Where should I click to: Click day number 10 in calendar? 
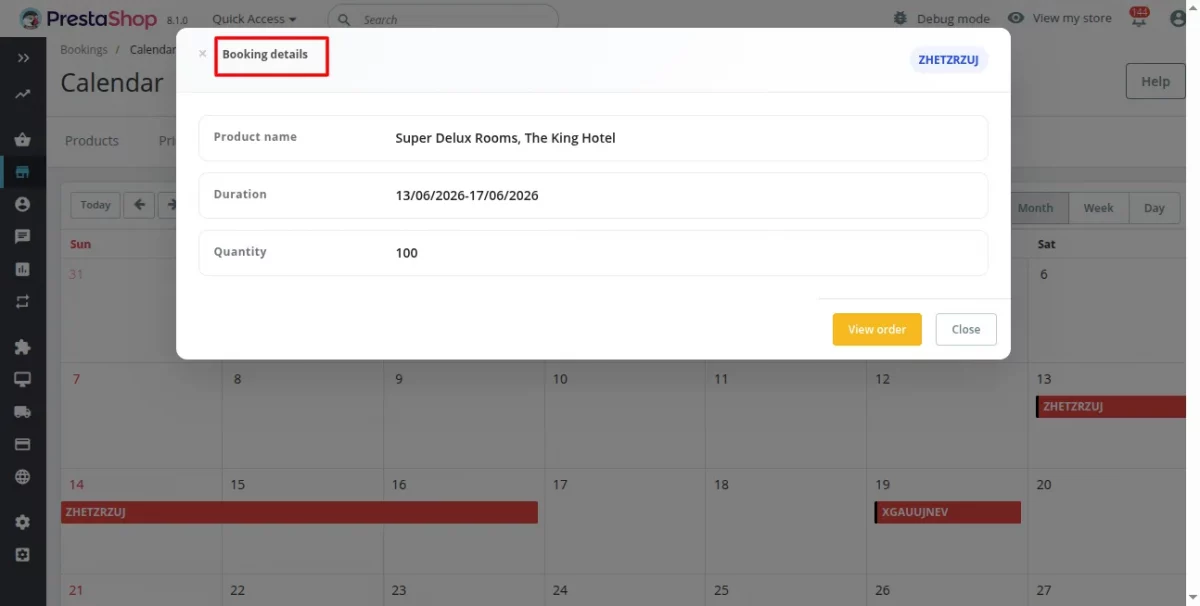click(x=560, y=379)
